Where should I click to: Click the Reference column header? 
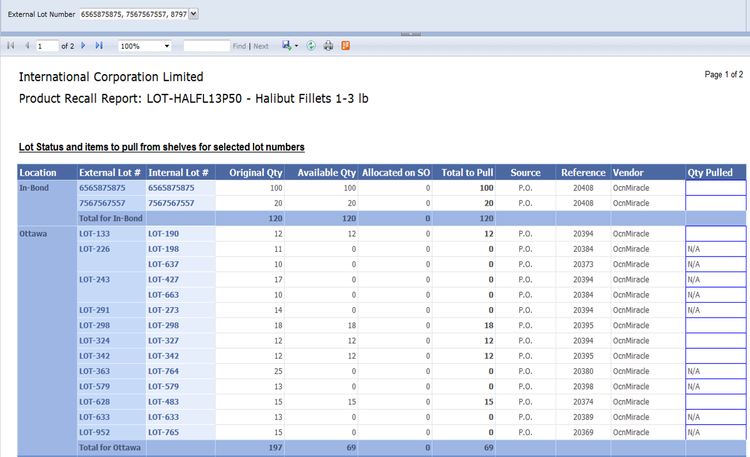(583, 173)
